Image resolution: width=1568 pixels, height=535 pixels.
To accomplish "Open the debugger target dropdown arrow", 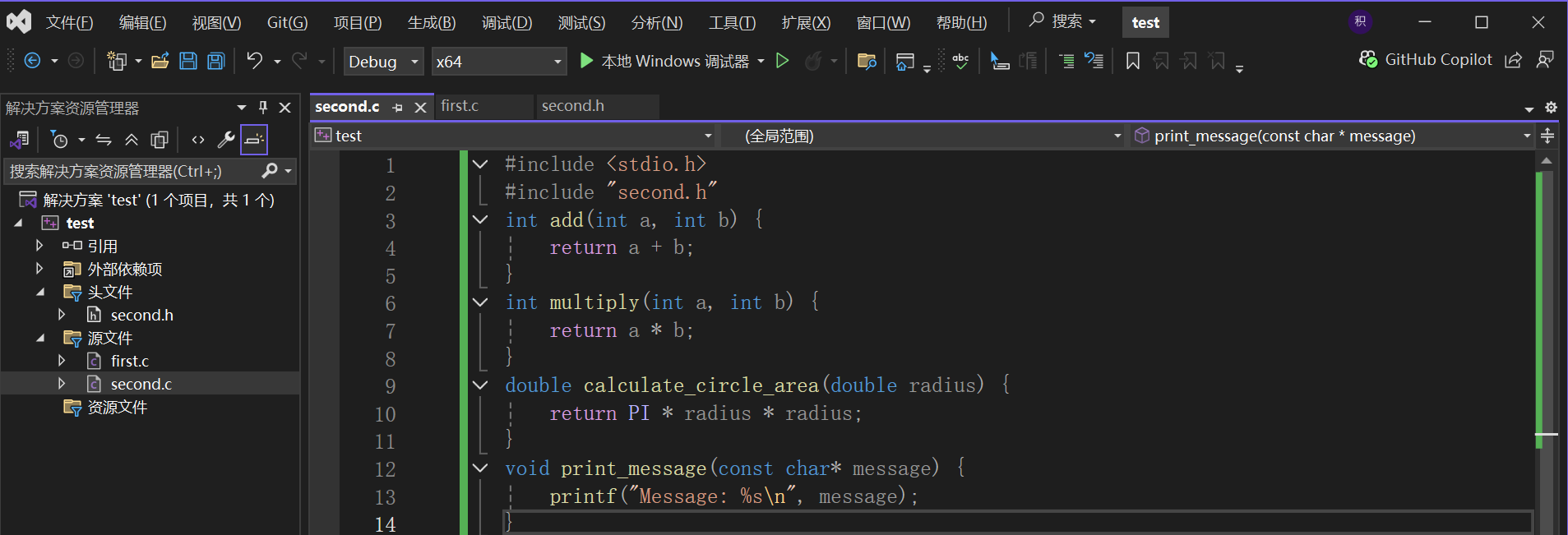I will 761,61.
